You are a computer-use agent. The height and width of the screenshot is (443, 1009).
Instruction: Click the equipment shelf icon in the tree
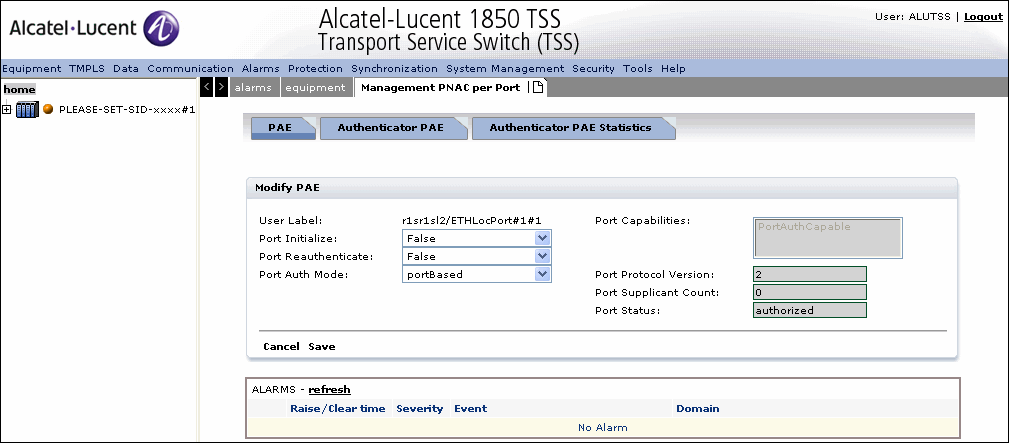tap(27, 109)
